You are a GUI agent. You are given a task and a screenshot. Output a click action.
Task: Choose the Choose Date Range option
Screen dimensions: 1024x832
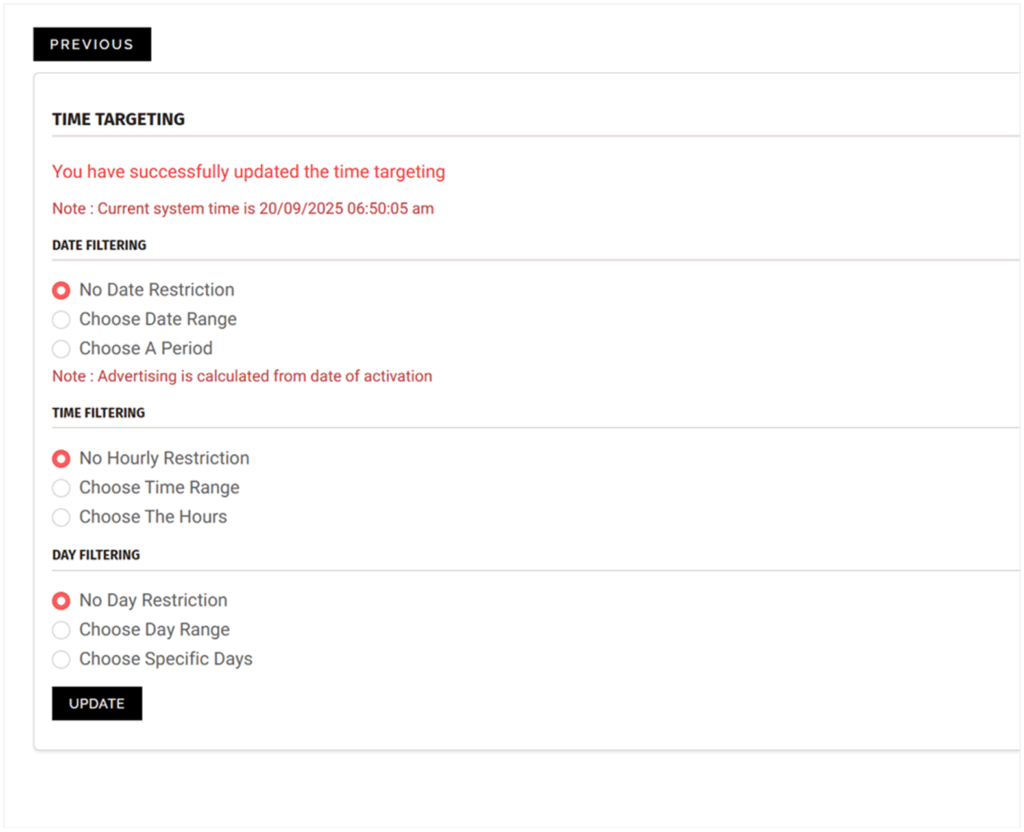pos(61,320)
